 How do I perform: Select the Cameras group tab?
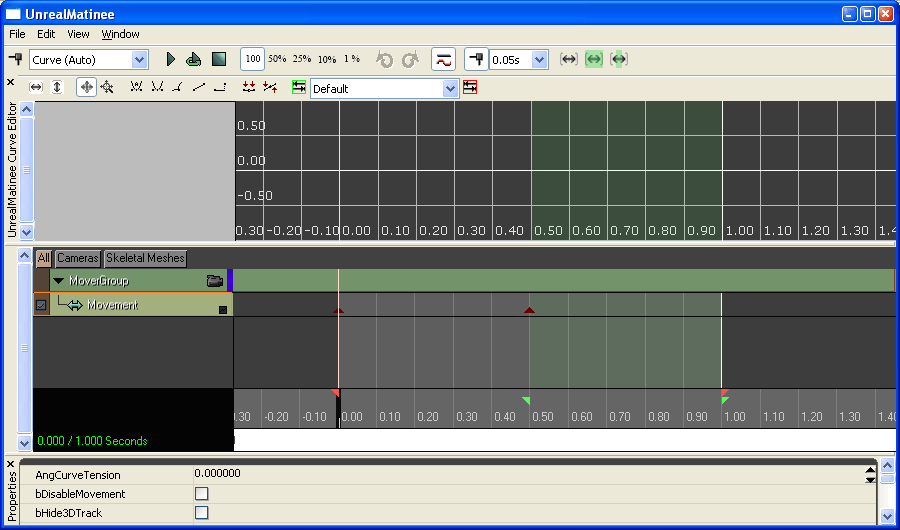78,258
